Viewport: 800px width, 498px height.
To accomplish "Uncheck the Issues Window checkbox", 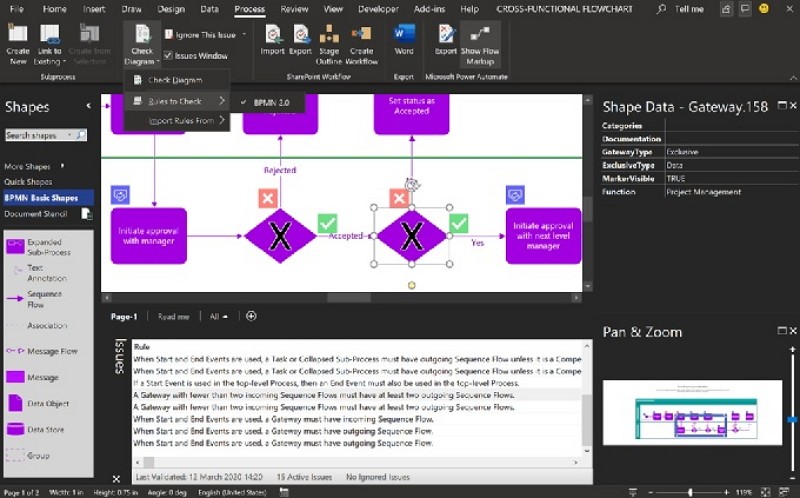I will click(x=168, y=56).
